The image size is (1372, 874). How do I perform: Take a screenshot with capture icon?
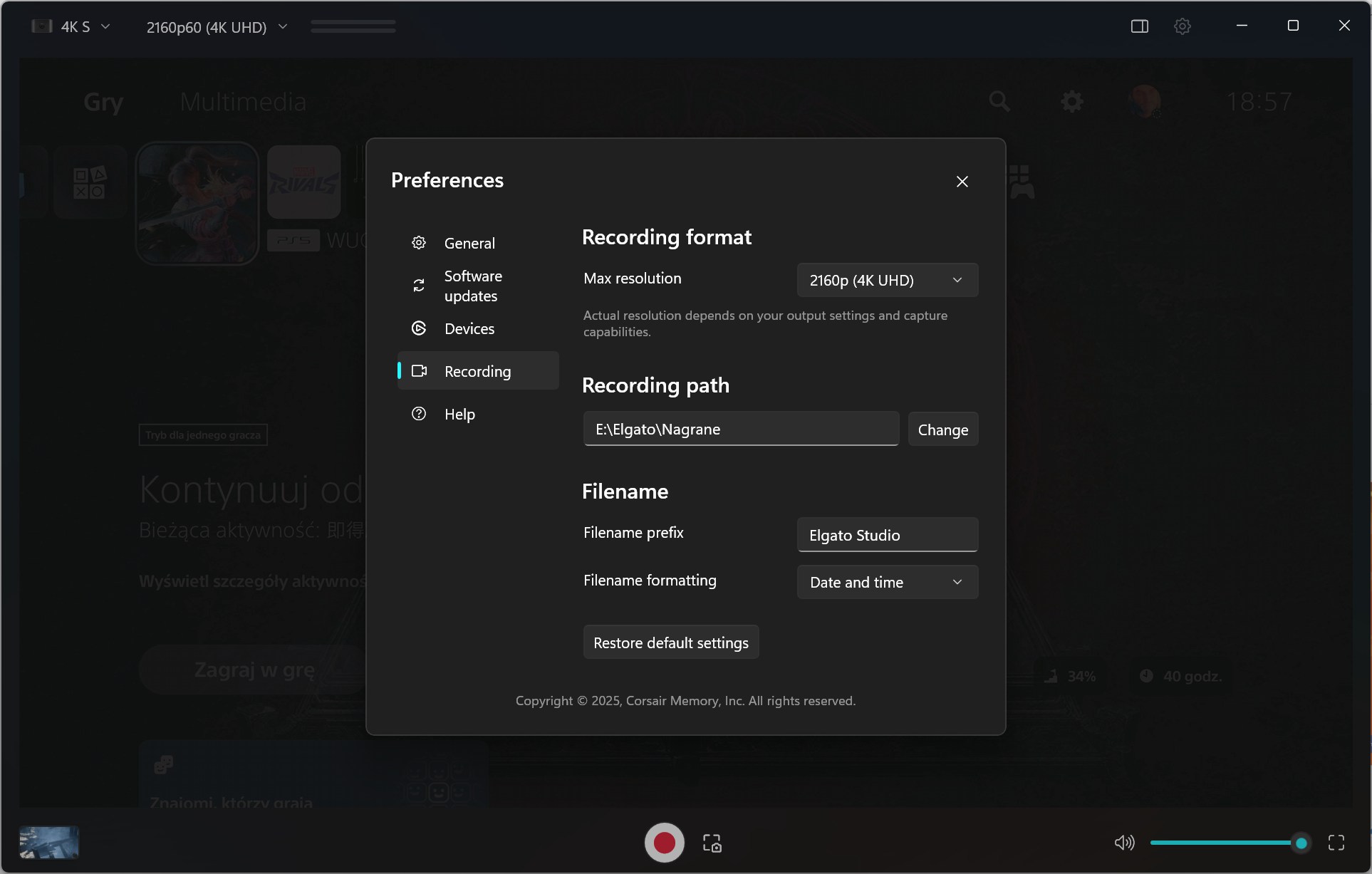(x=712, y=843)
